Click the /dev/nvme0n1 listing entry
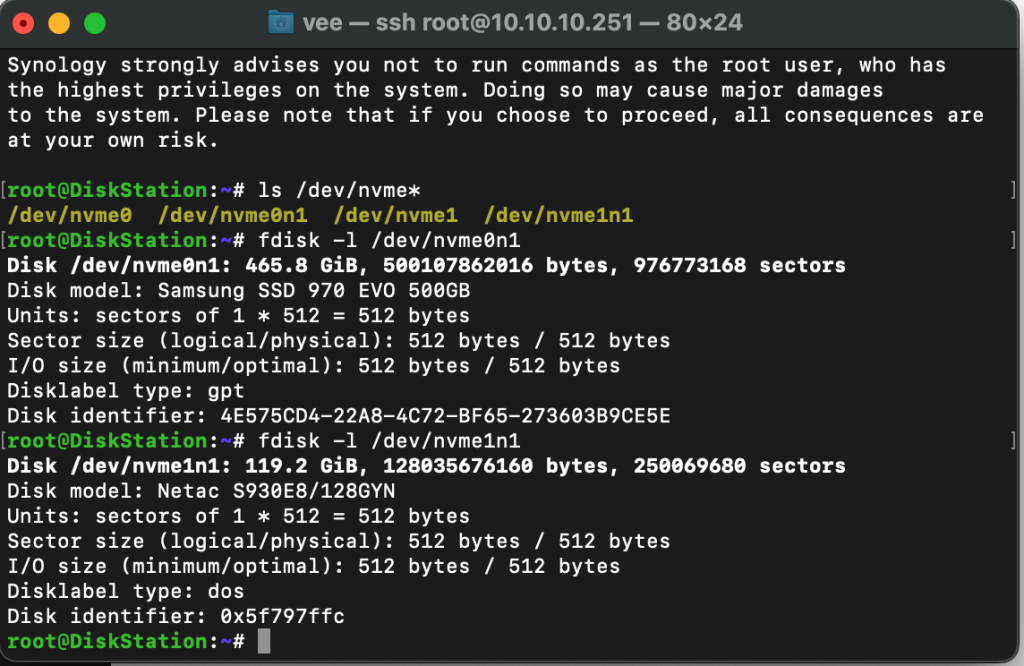 click(232, 215)
